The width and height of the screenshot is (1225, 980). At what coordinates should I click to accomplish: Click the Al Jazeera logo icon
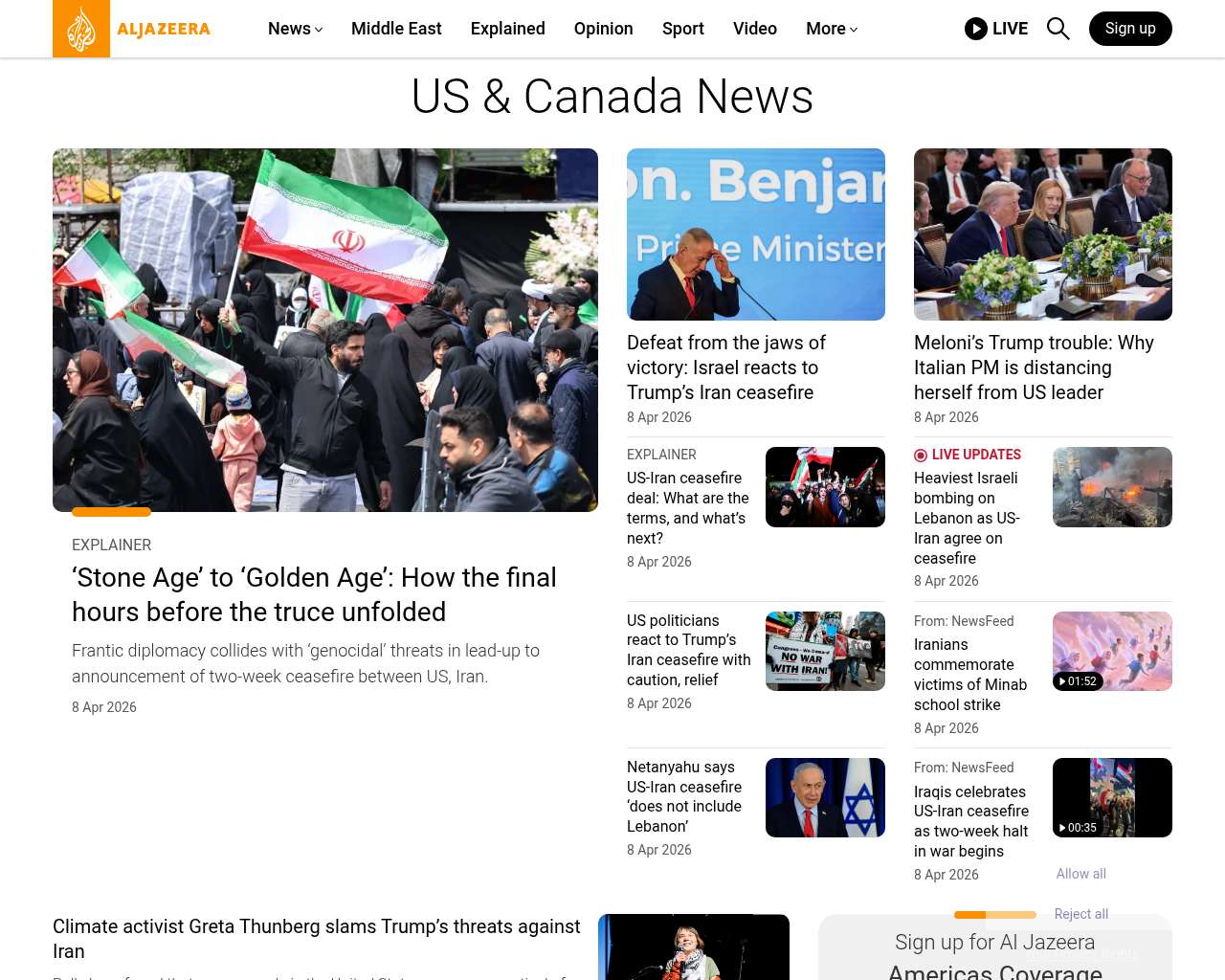[x=81, y=29]
